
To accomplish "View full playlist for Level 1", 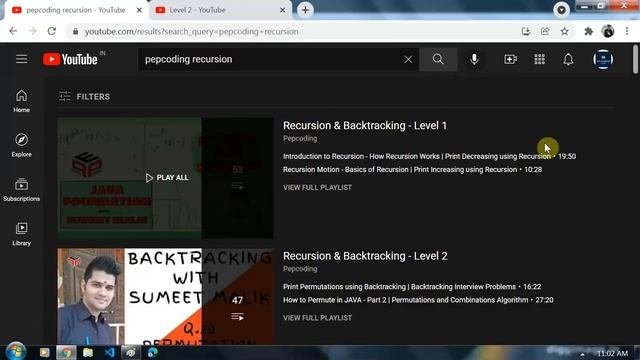I will [x=317, y=187].
